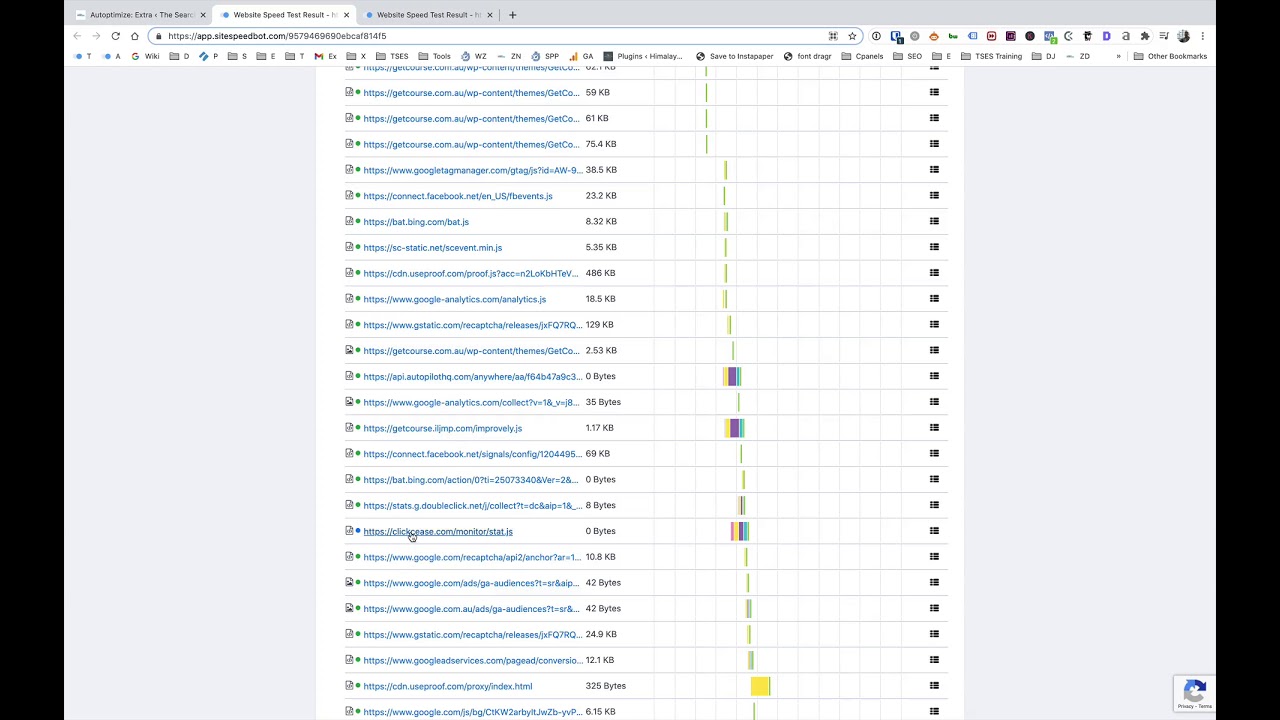
Task: Open the Tools bookmark folder
Action: click(x=434, y=56)
